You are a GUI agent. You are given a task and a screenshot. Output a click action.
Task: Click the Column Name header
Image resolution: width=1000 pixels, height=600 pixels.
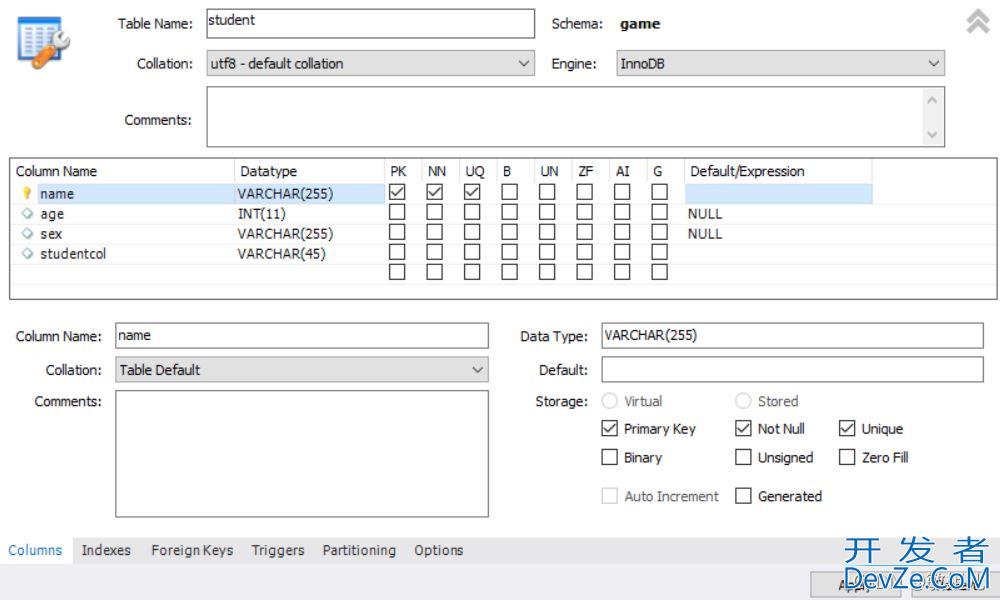(123, 171)
